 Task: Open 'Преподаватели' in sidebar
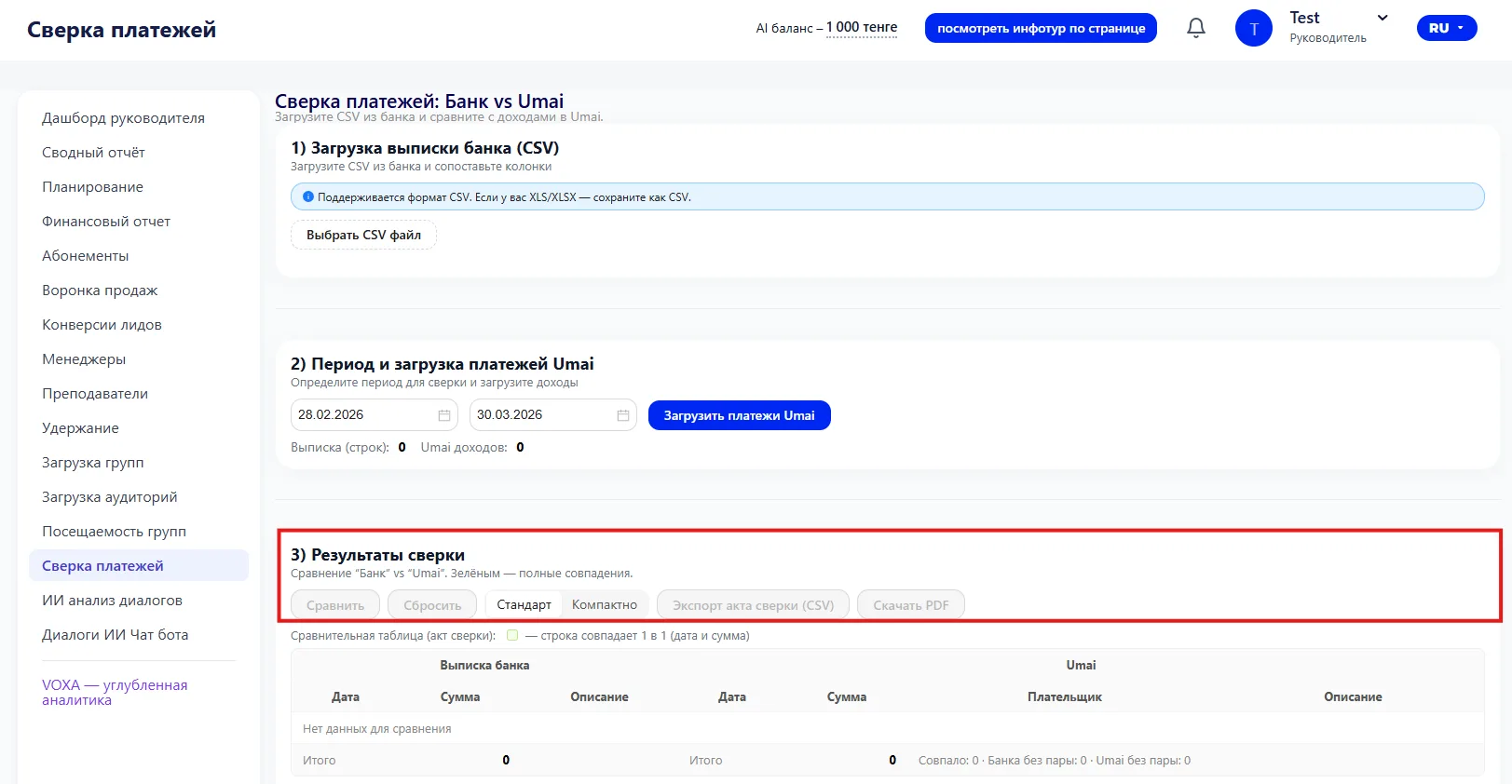95,394
